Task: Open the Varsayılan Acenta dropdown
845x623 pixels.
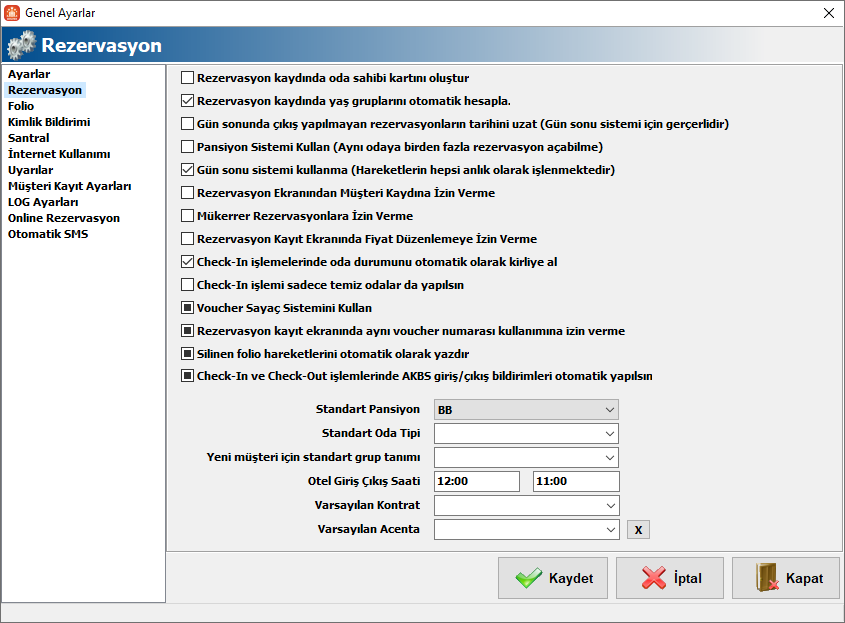Action: [x=526, y=529]
